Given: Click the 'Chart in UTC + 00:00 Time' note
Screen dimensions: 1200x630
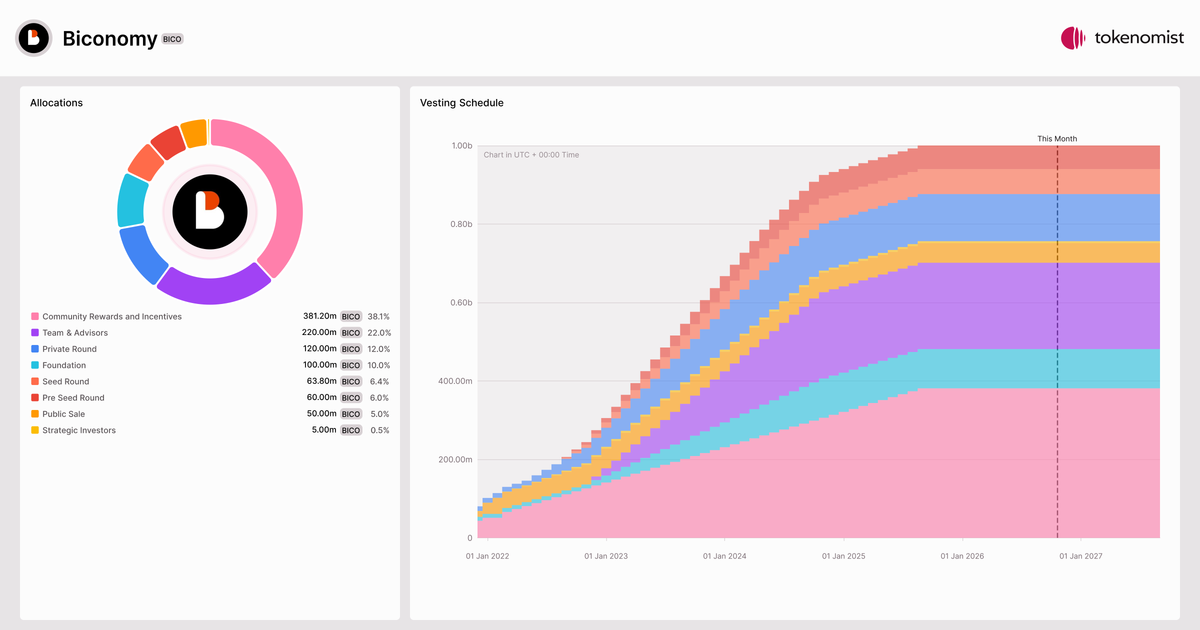Looking at the screenshot, I should (x=531, y=155).
